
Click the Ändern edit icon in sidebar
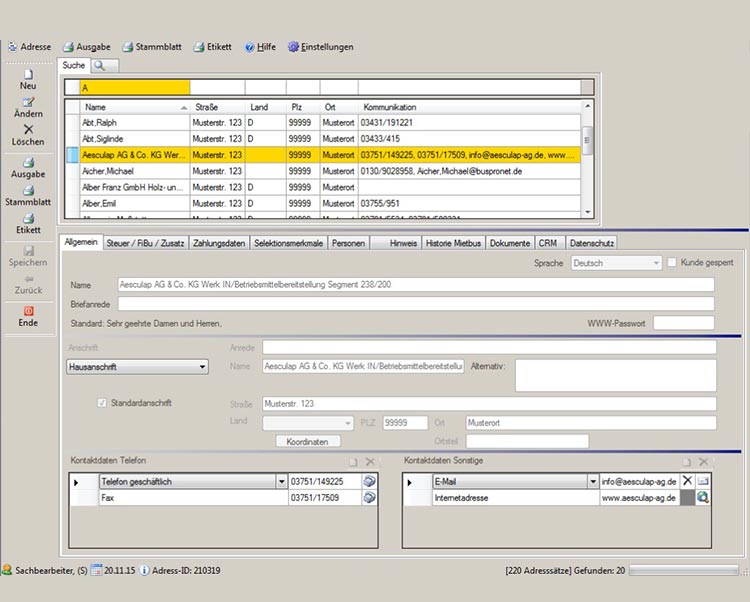[28, 102]
